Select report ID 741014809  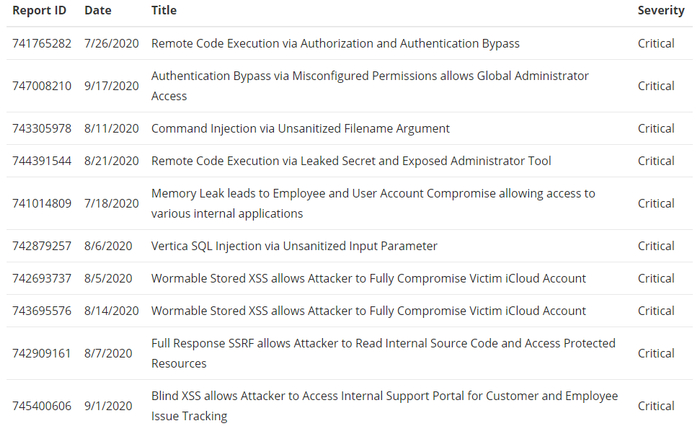[x=42, y=203]
